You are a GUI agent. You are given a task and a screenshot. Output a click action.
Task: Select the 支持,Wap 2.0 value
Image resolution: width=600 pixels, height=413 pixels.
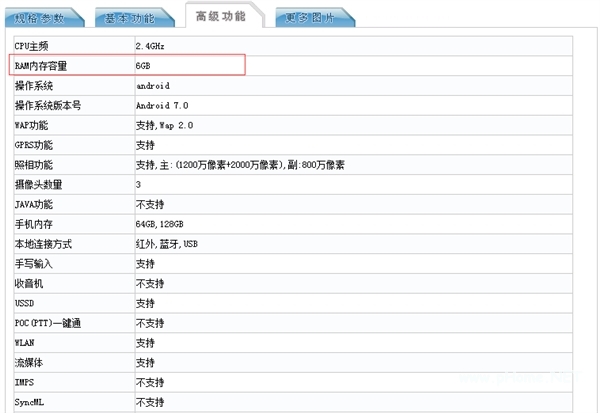[x=165, y=125]
